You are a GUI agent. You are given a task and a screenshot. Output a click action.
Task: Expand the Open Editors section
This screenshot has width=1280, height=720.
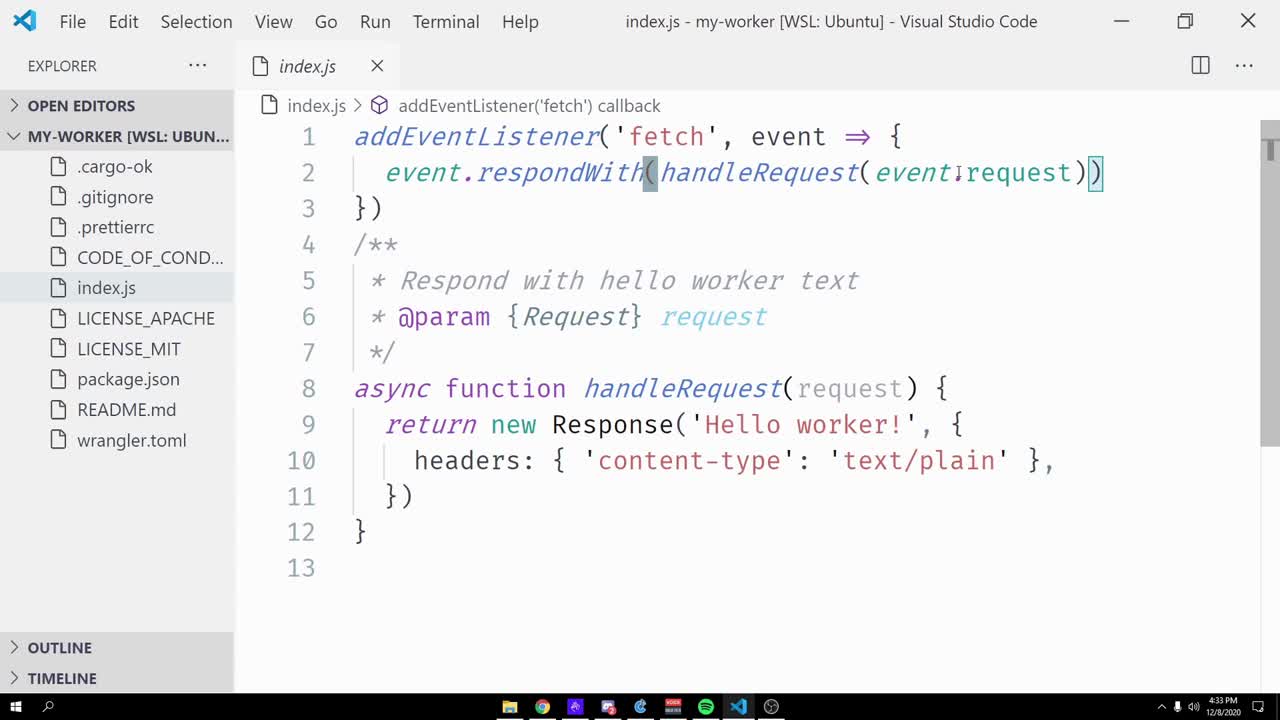pyautogui.click(x=80, y=106)
